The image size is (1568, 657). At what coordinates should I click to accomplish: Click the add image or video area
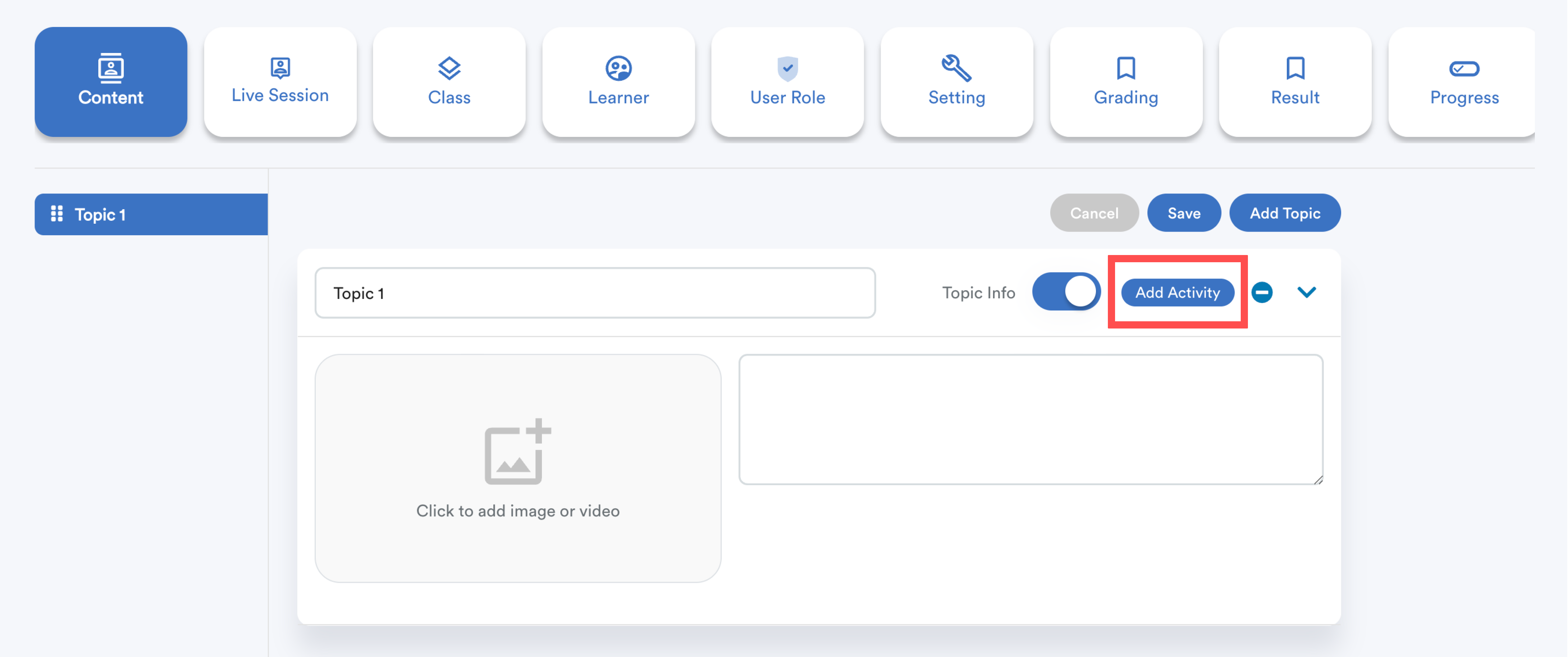click(517, 468)
